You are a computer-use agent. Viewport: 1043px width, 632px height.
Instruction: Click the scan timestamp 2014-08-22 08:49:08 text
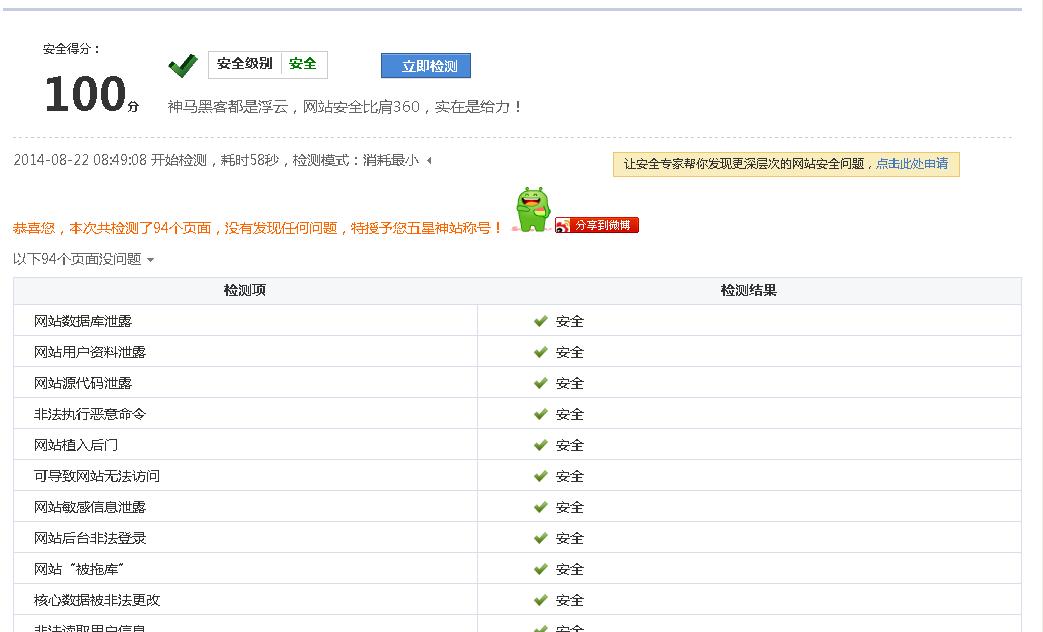tap(80, 160)
